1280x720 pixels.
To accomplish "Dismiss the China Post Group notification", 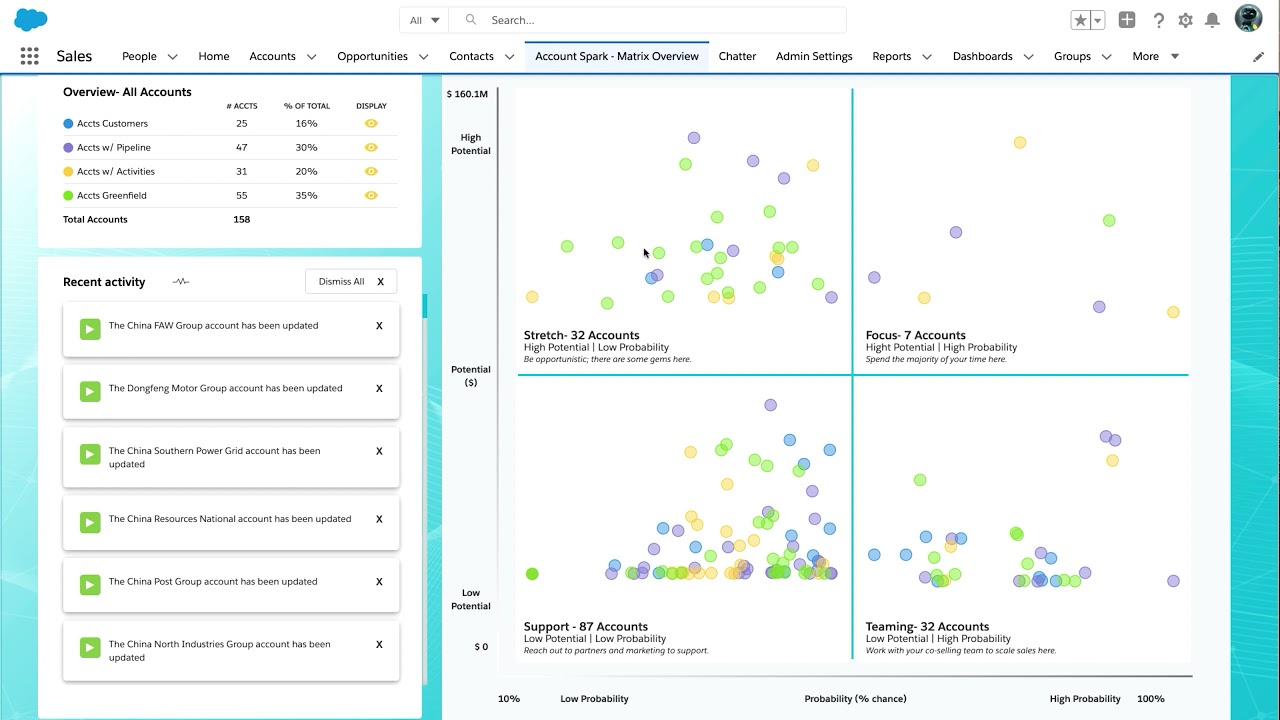I will click(379, 582).
